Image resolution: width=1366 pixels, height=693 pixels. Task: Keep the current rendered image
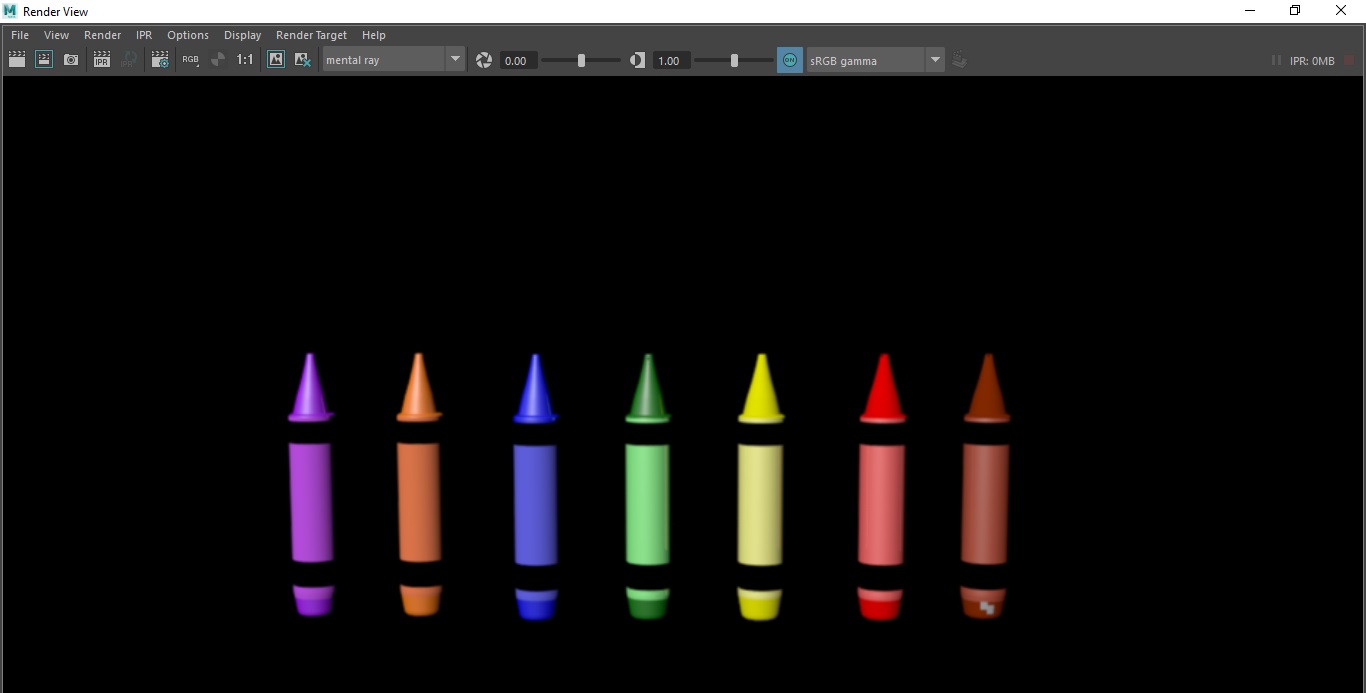(276, 59)
